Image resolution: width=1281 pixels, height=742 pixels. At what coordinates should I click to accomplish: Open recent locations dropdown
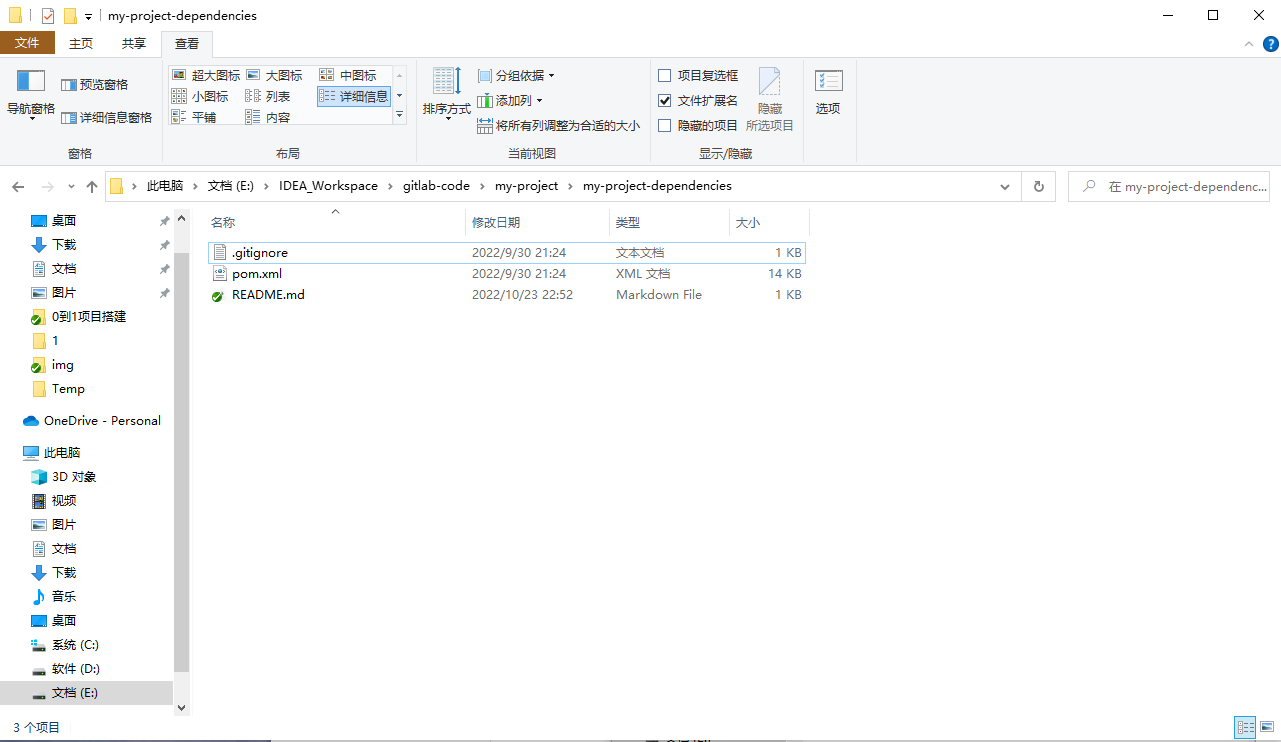click(x=71, y=186)
